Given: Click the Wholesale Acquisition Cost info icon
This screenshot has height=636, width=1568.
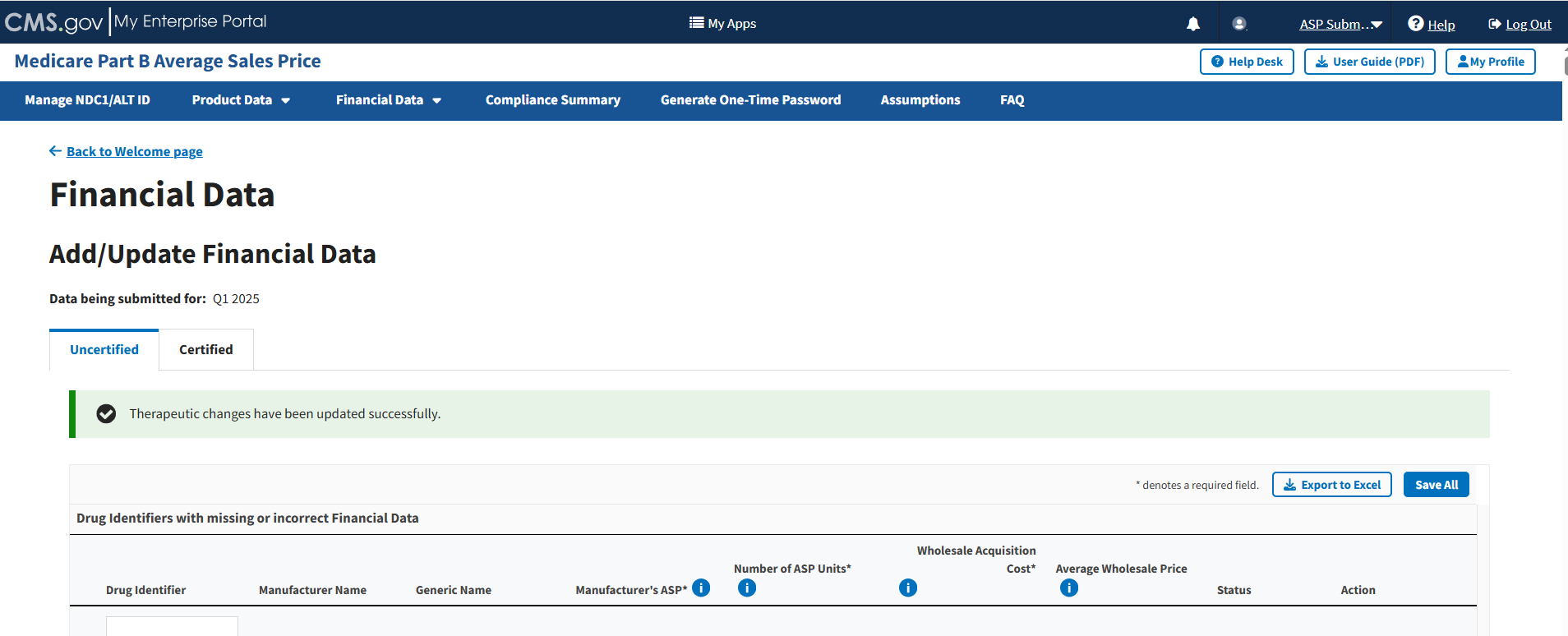Looking at the screenshot, I should click(x=908, y=588).
